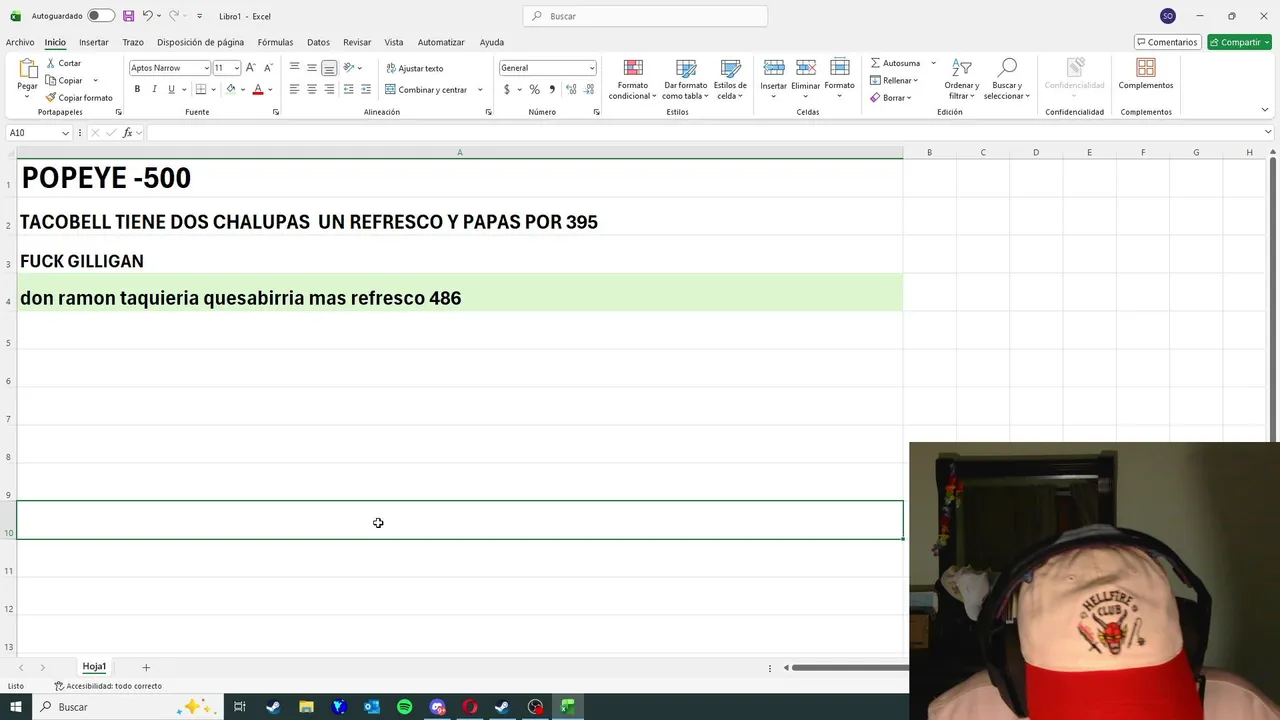Open the Rellenar dropdown

click(x=894, y=80)
